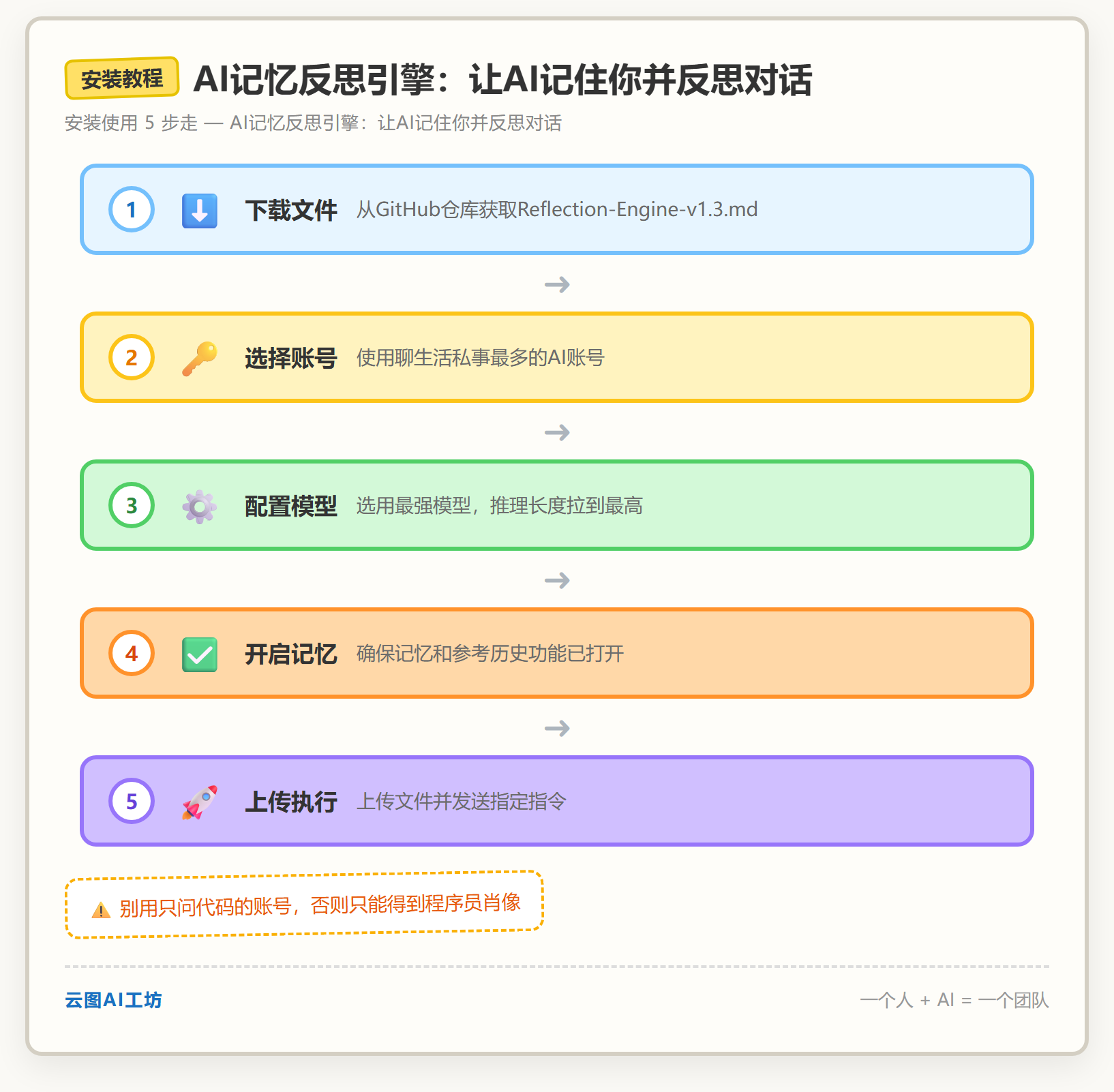Click the number 4 step circle
This screenshot has width=1114, height=1092.
coord(132,653)
